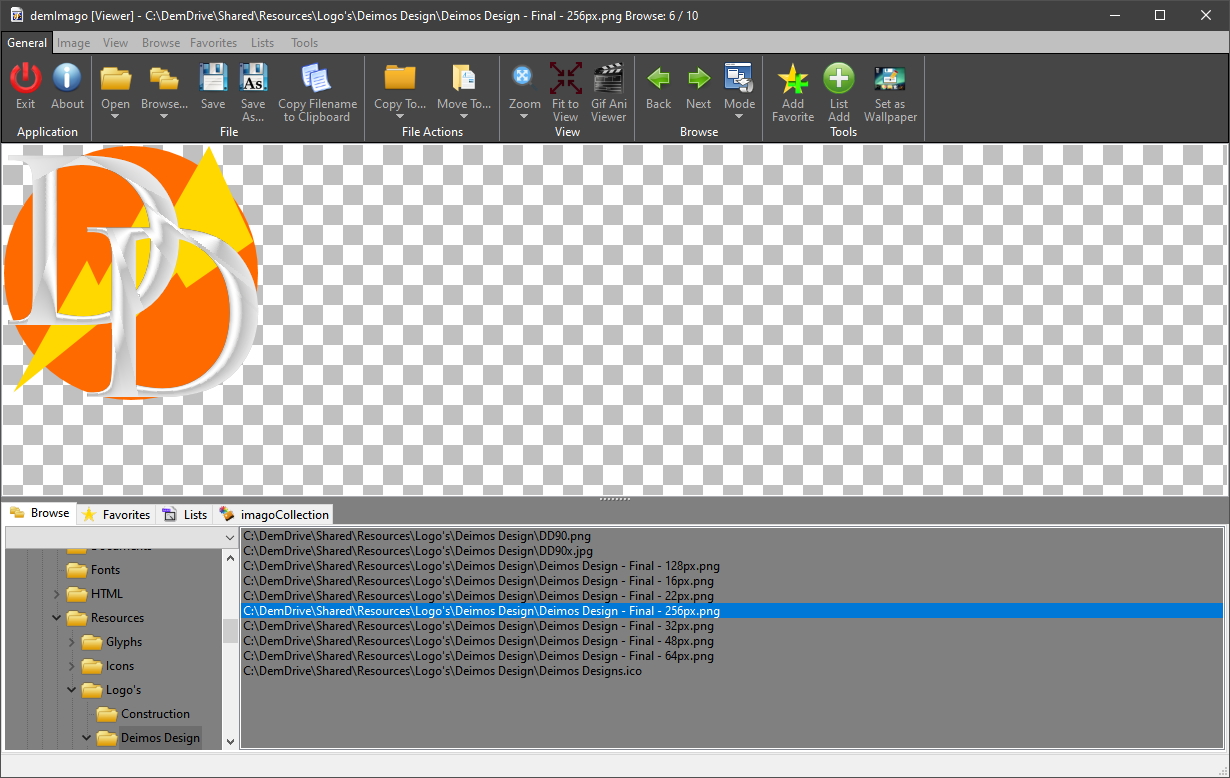Switch to the Image ribbon tab
The height and width of the screenshot is (778, 1230).
[x=74, y=43]
